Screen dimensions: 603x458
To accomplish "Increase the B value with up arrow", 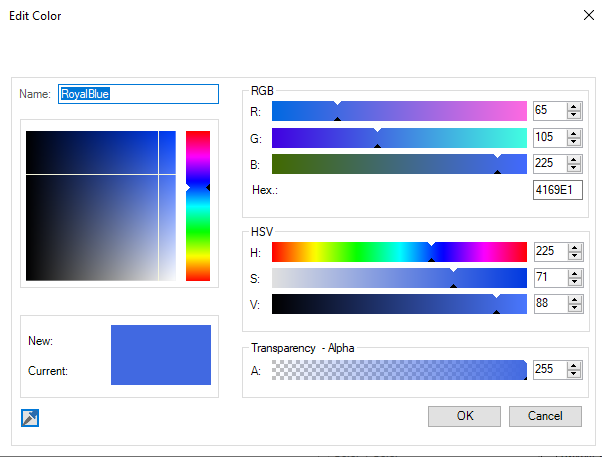I will (573, 160).
